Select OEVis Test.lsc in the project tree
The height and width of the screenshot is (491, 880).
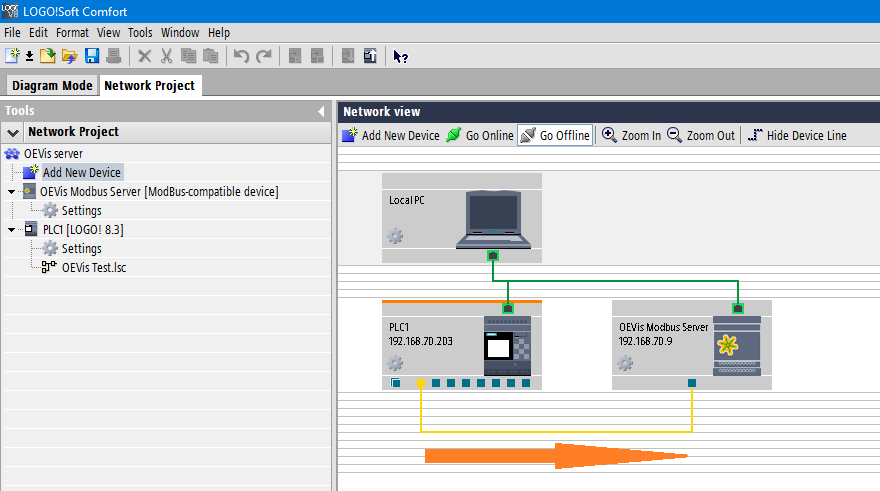pyautogui.click(x=93, y=267)
